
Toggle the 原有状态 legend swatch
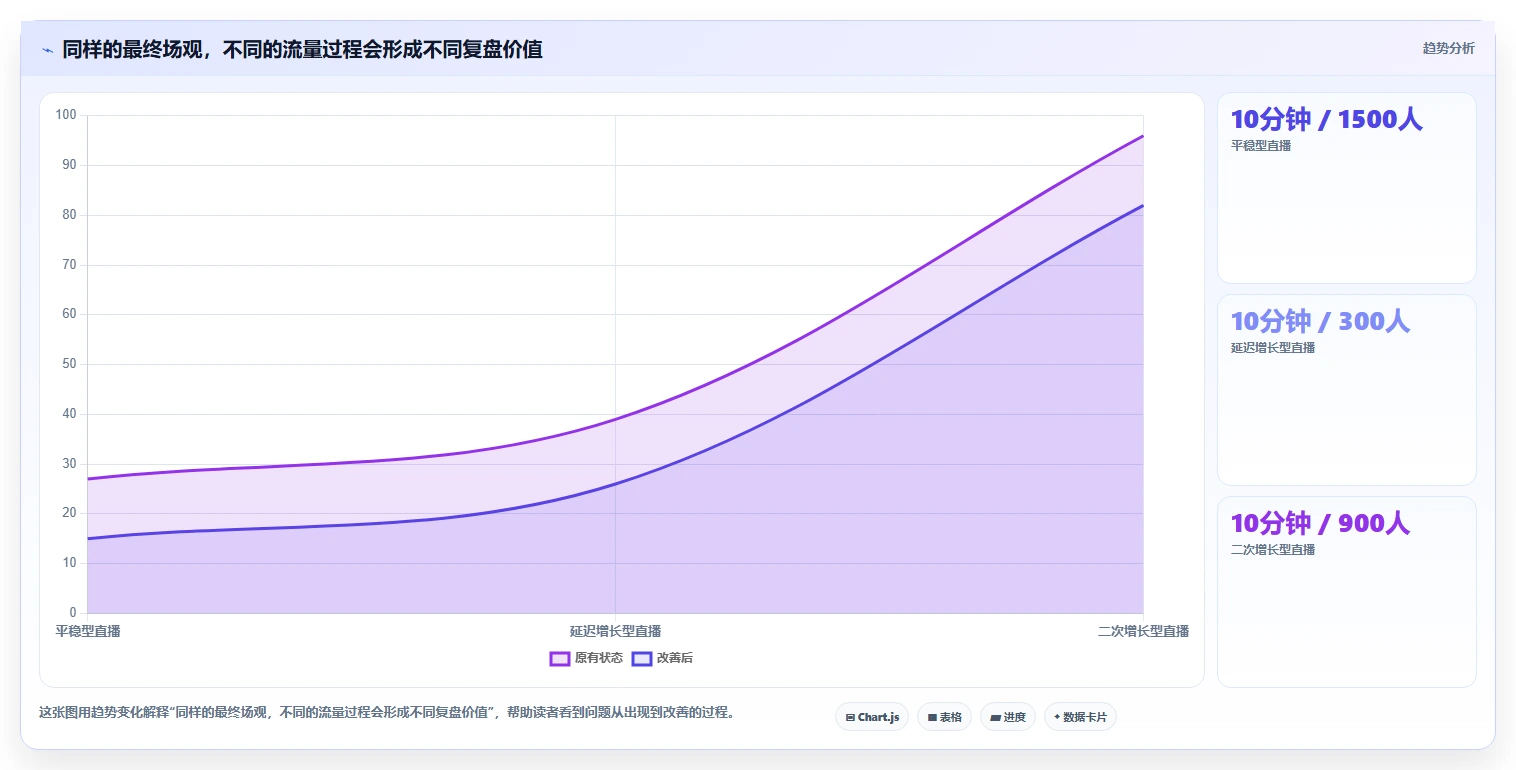coord(559,658)
